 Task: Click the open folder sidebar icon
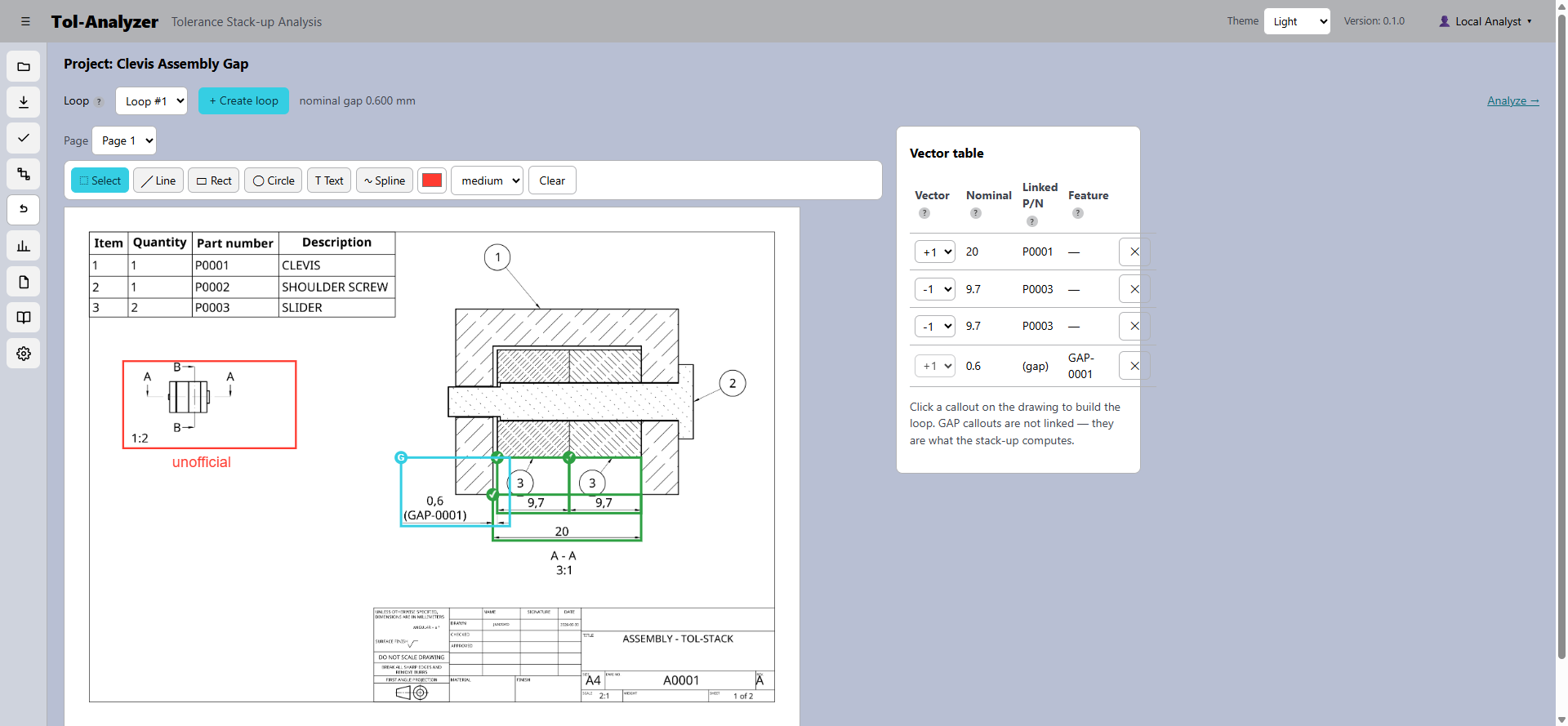(x=24, y=66)
